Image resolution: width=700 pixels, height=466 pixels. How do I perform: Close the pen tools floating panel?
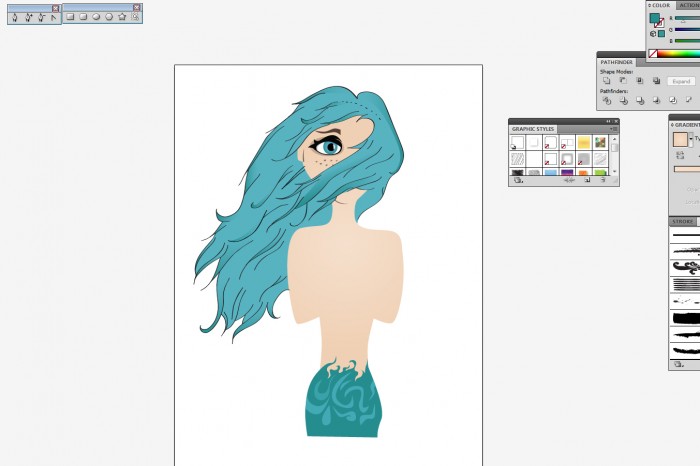55,8
